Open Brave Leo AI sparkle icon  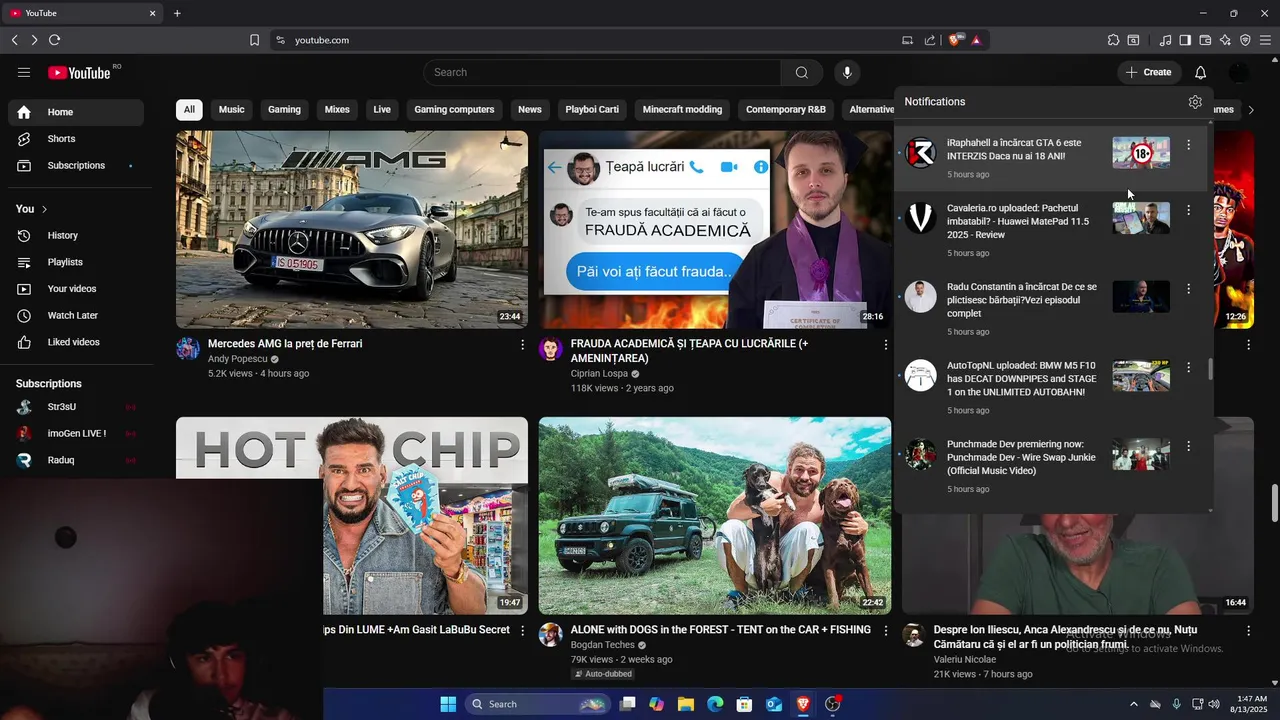pos(1225,40)
